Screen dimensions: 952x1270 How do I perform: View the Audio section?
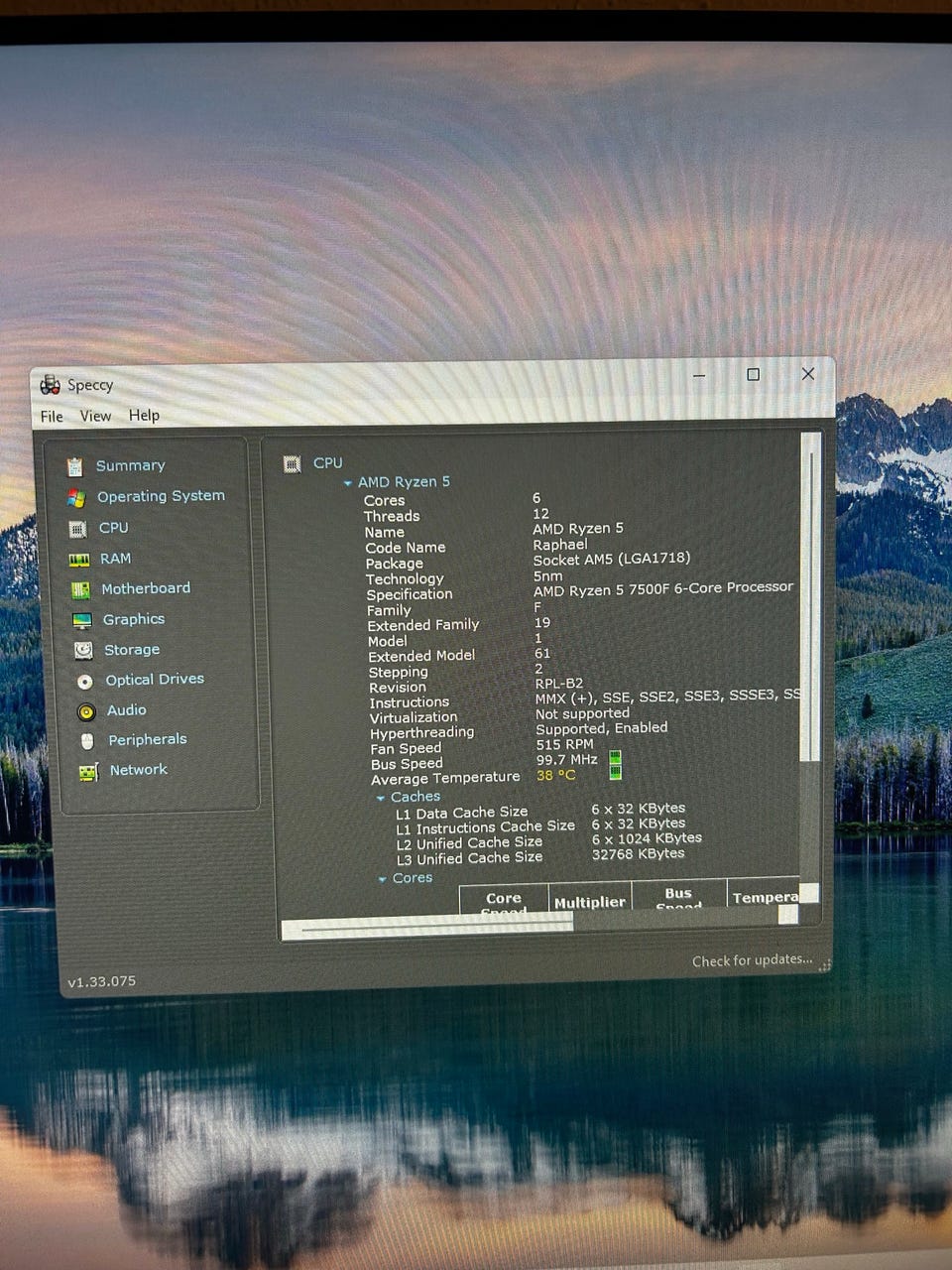pyautogui.click(x=127, y=710)
